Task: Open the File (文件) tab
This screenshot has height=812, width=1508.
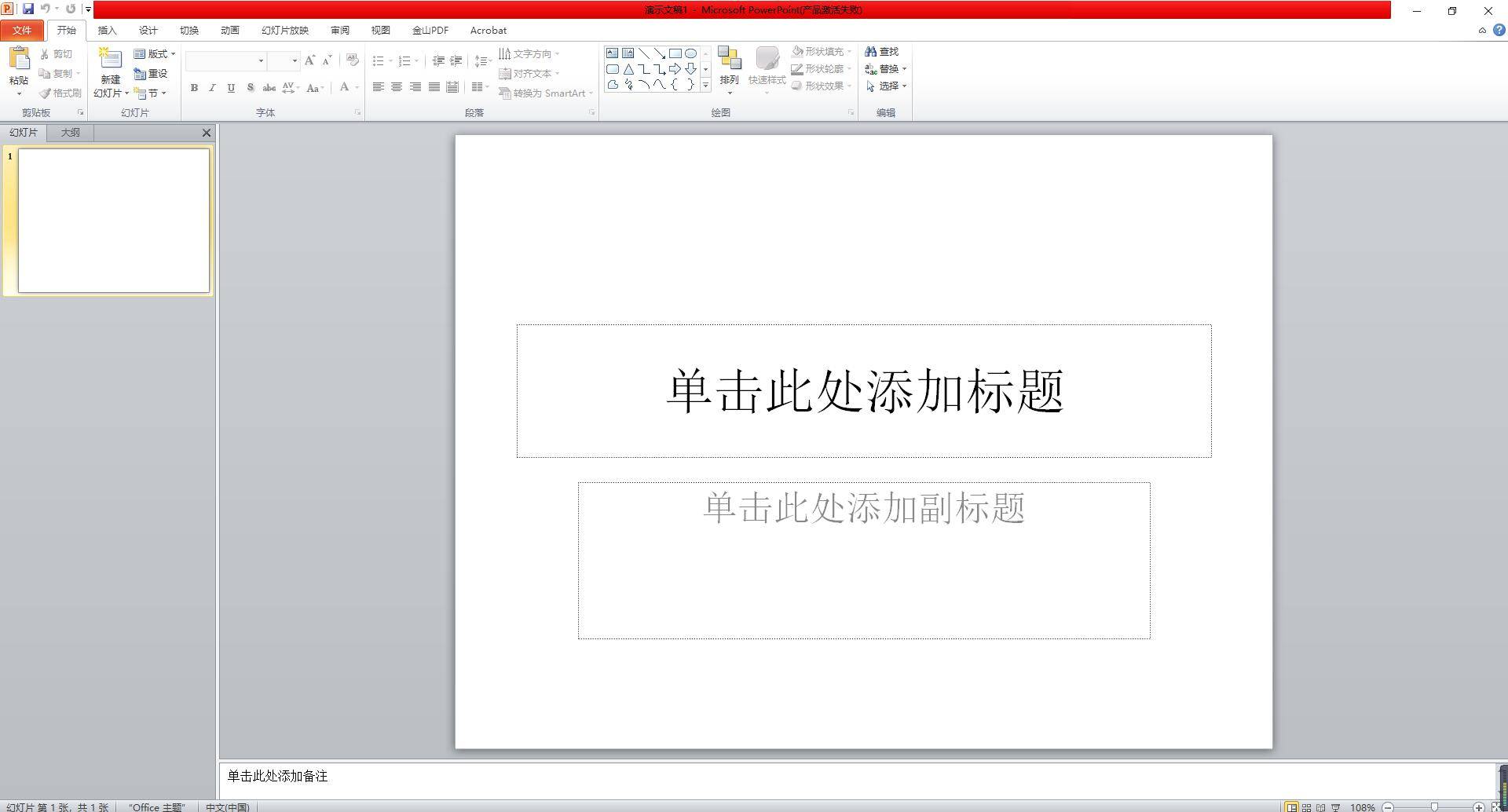Action: [22, 30]
